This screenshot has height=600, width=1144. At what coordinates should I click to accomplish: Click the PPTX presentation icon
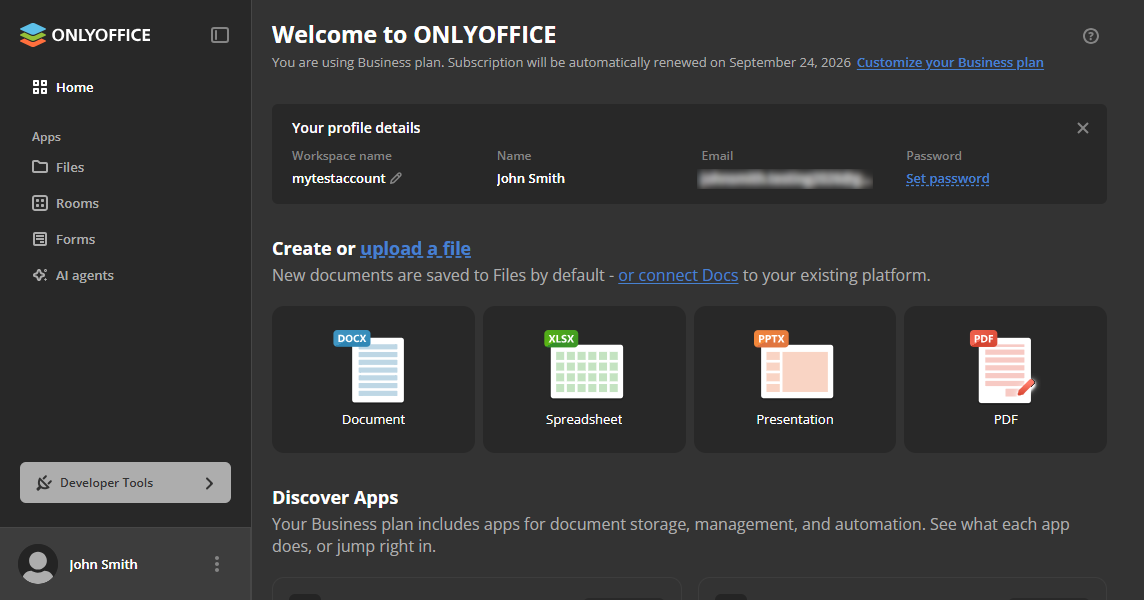pos(794,364)
